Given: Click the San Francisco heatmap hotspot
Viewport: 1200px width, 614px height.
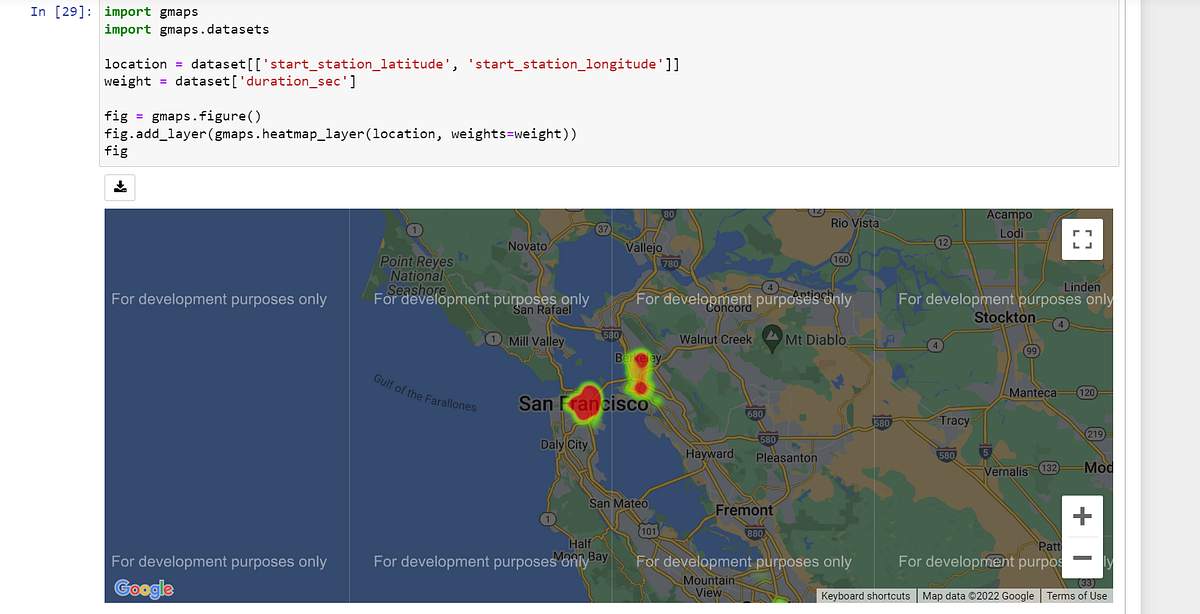Looking at the screenshot, I should click(586, 403).
